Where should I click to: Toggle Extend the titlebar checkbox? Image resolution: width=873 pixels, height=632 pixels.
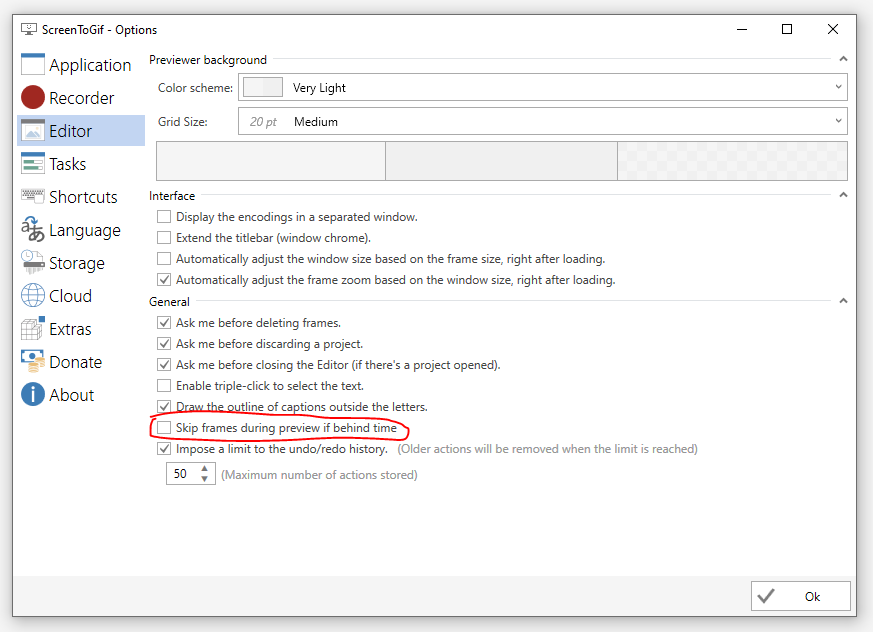[164, 238]
